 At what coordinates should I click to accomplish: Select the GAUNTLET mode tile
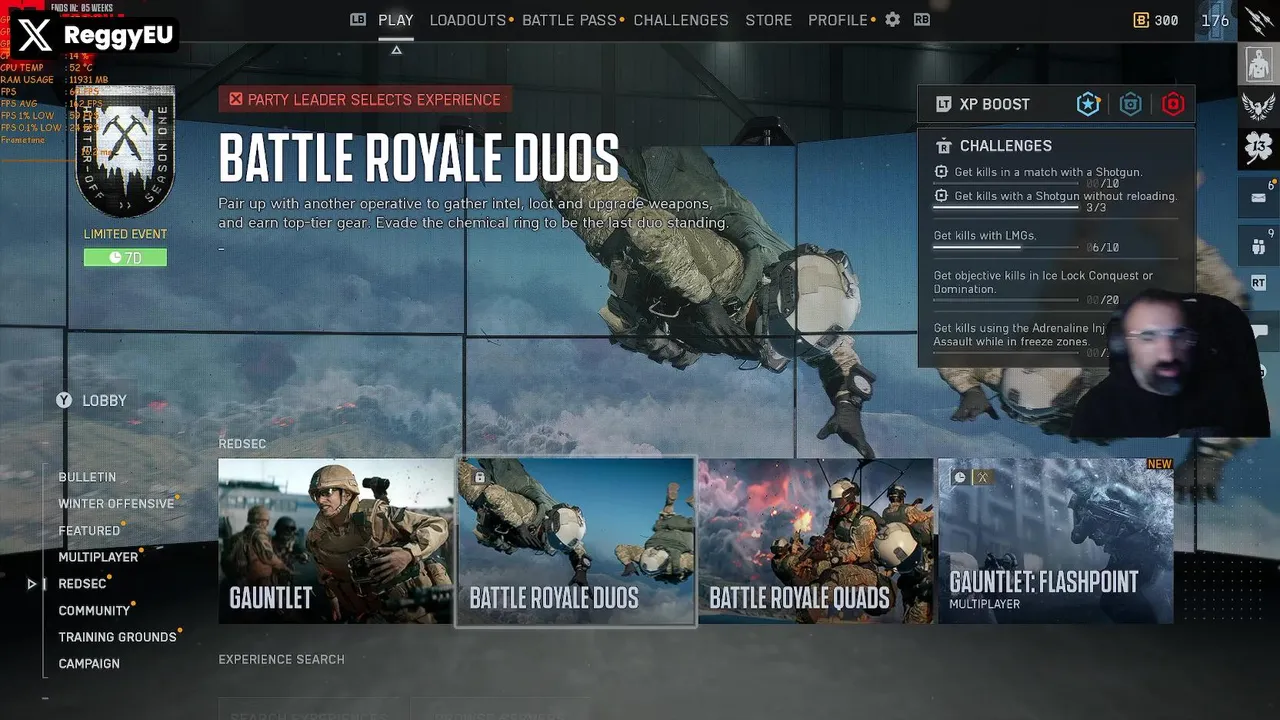(x=336, y=541)
